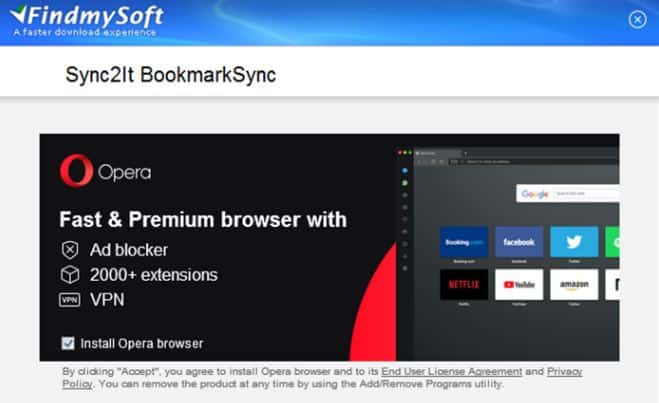Screen dimensions: 659x403
Task: Open the Privacy Policy link
Action: click(564, 371)
